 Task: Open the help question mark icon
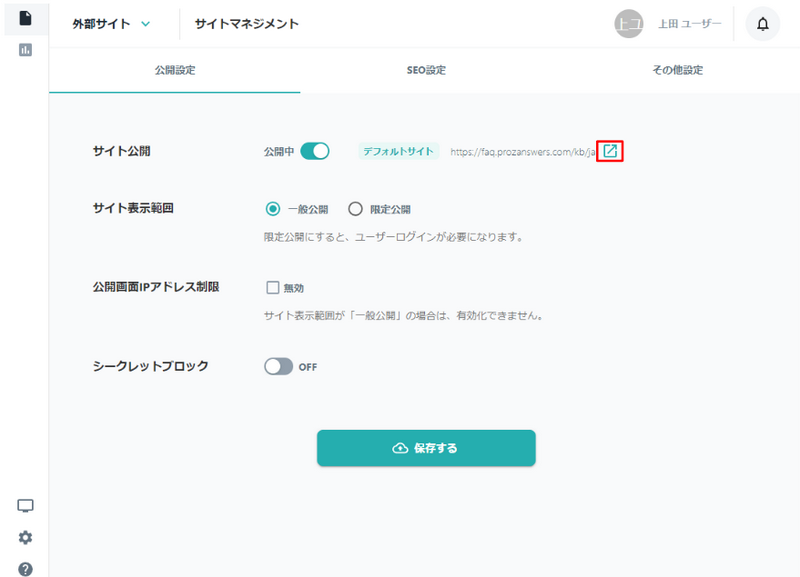tap(26, 569)
